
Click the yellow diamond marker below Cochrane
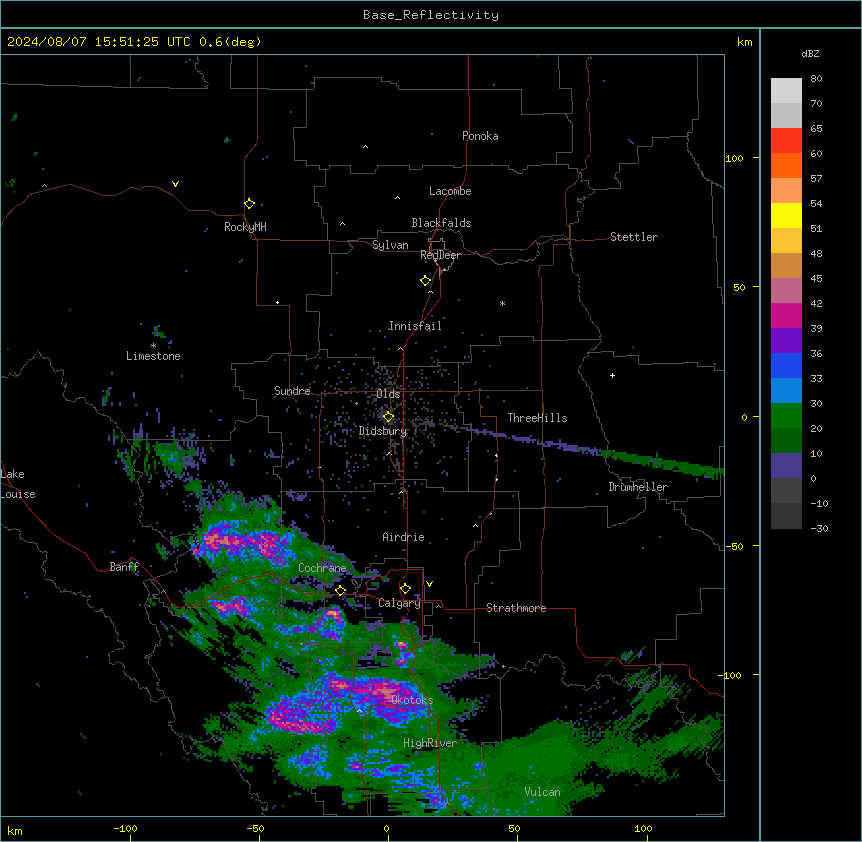pyautogui.click(x=340, y=591)
